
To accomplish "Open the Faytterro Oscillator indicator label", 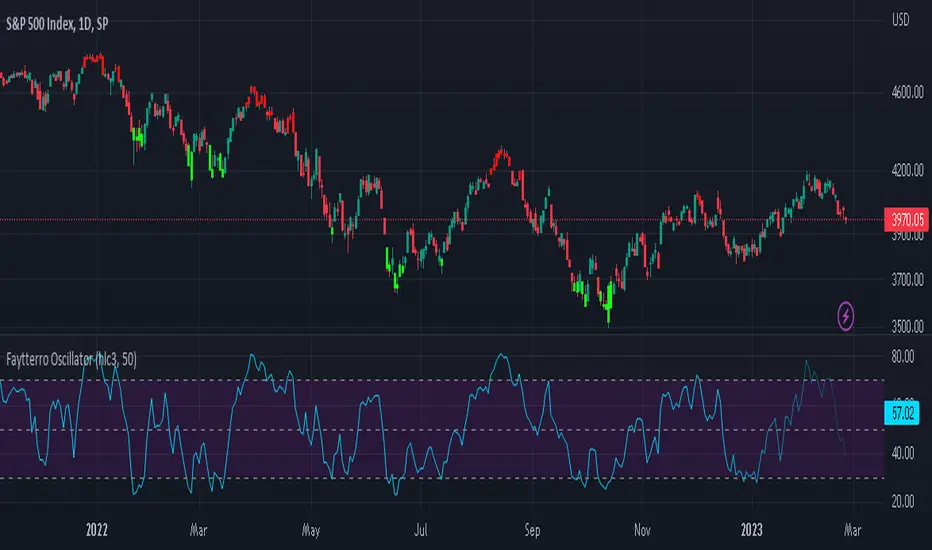I will point(71,359).
